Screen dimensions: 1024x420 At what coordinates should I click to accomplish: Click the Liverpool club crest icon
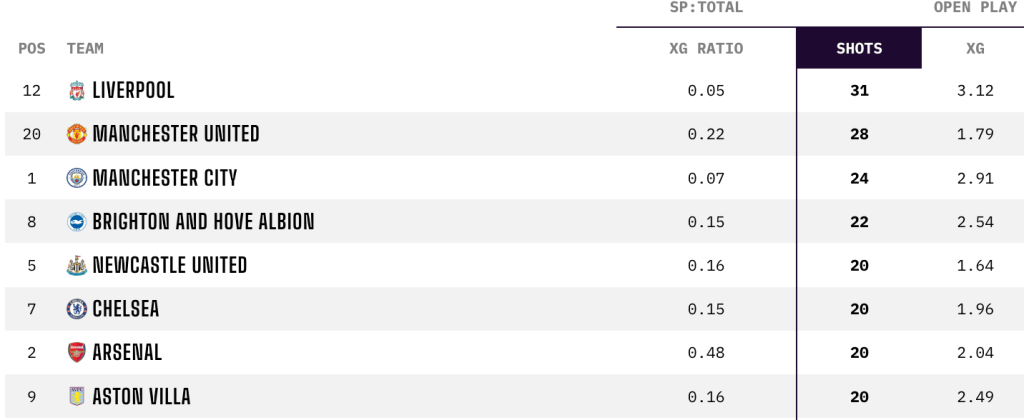point(76,91)
